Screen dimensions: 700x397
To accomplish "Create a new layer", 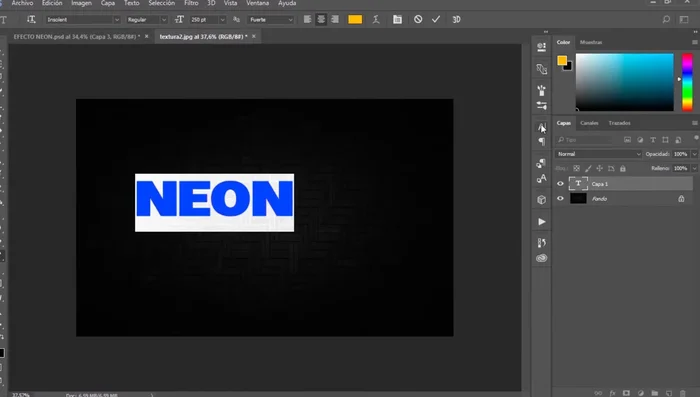I will (669, 393).
